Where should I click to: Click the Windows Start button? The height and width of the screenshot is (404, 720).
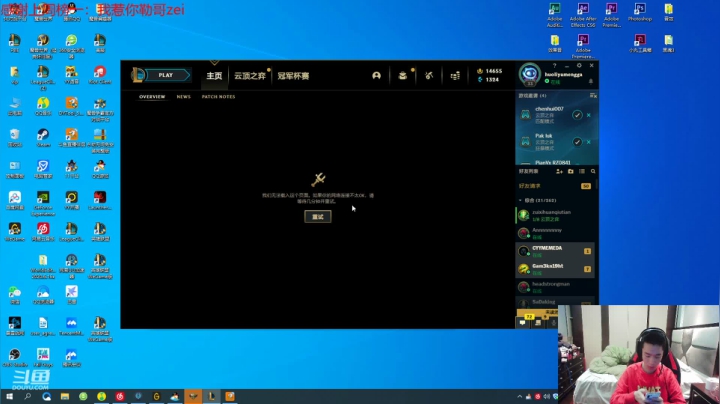point(9,396)
